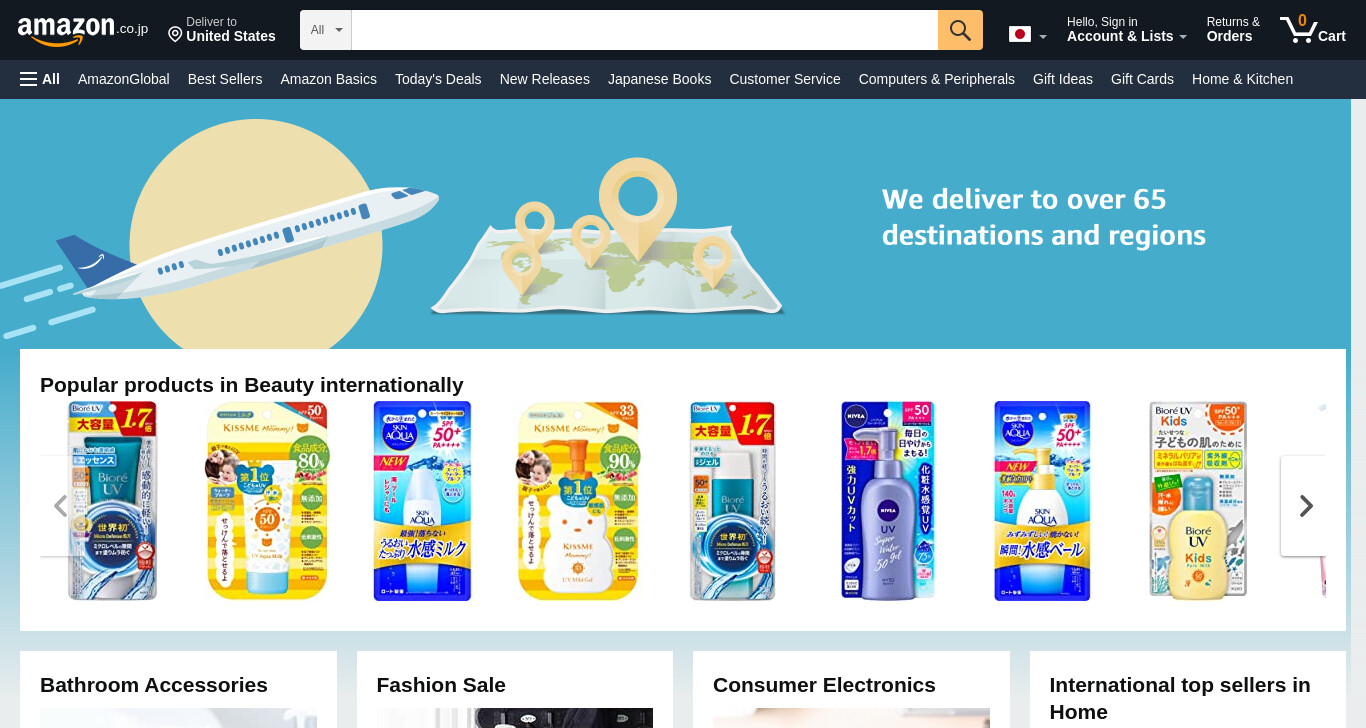
Task: Show next products with right carousel arrow
Action: pos(1304,506)
